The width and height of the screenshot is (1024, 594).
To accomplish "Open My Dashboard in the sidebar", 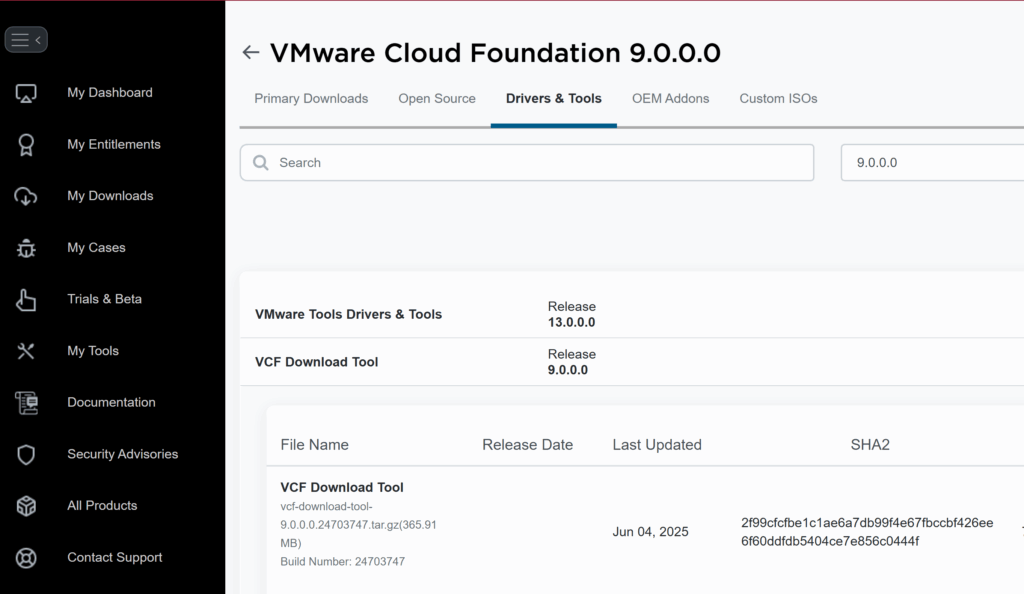I will point(110,93).
